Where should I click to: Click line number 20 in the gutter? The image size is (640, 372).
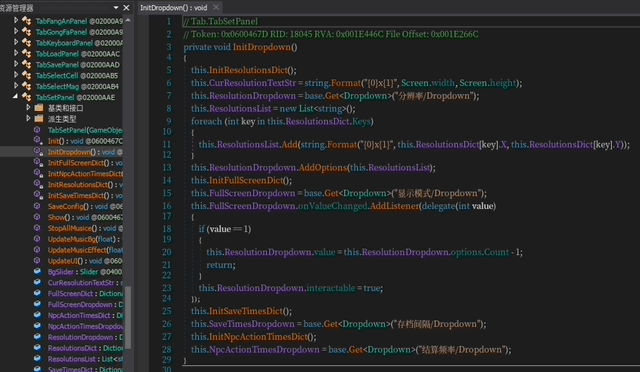tap(167, 252)
